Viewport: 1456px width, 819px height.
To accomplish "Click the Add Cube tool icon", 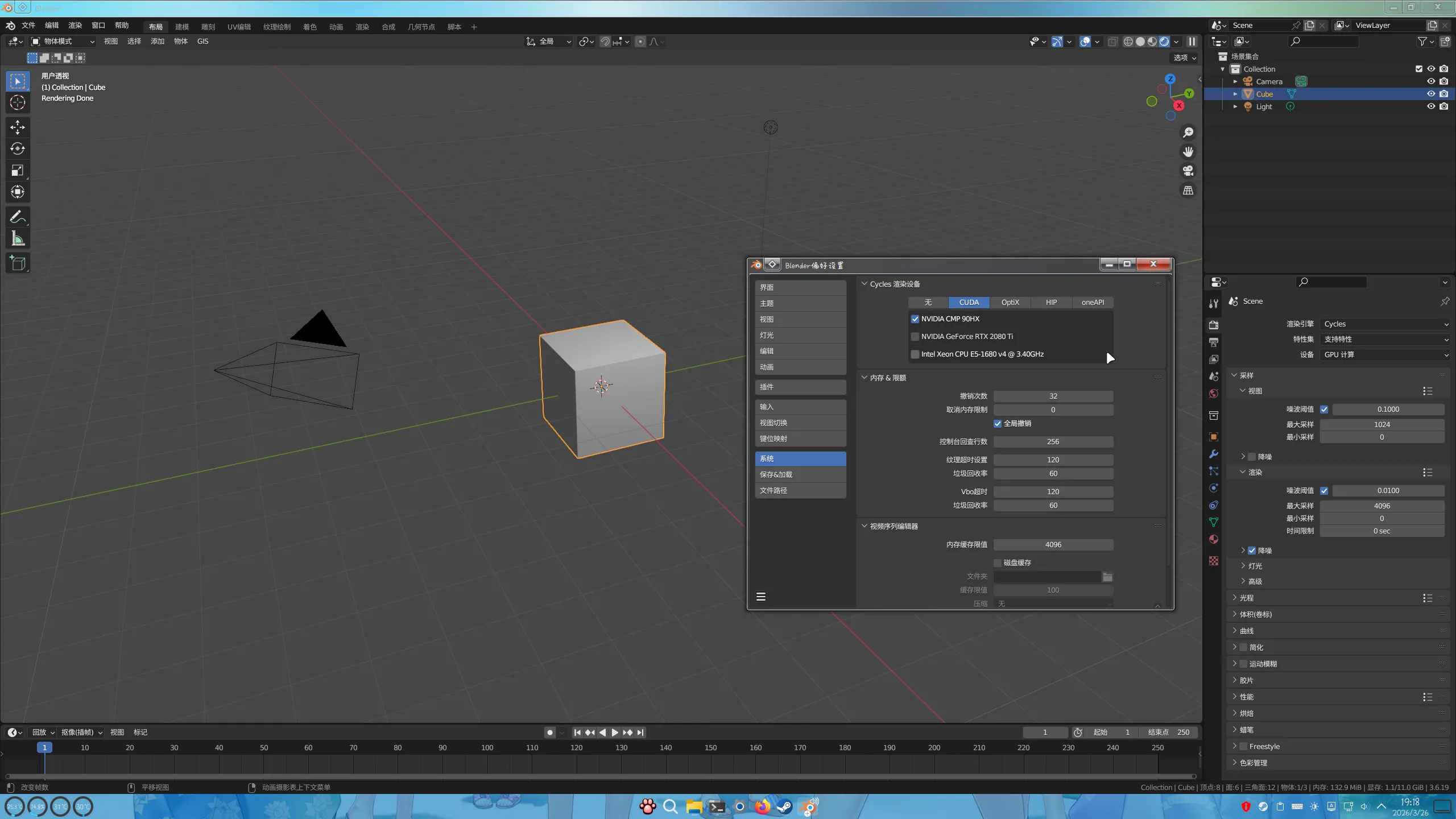I will tap(18, 263).
